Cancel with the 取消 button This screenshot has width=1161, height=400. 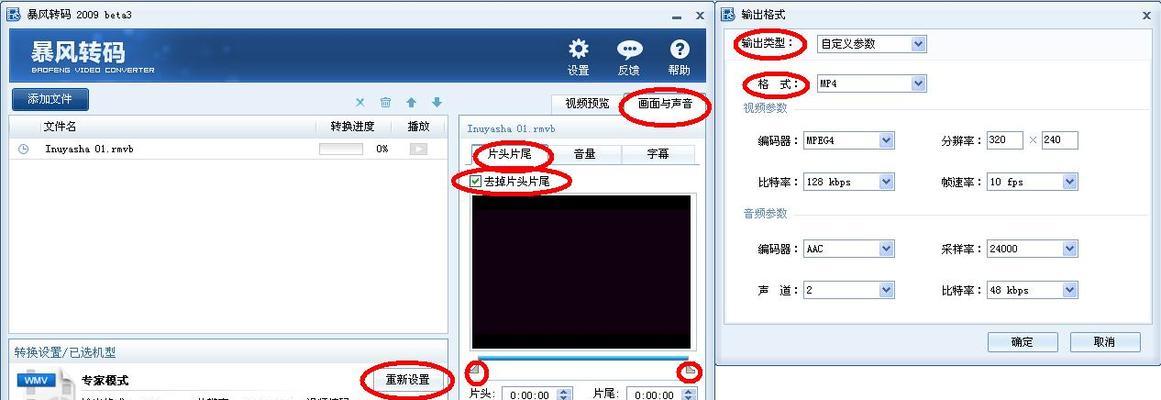click(x=1104, y=341)
